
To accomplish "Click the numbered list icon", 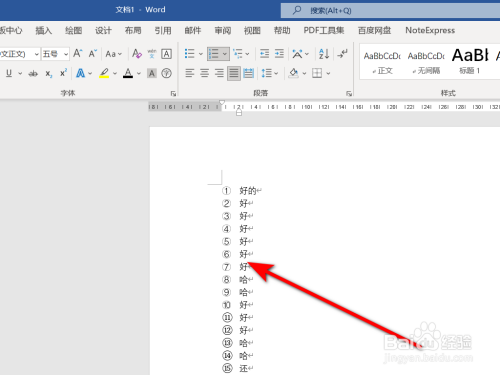I will (x=214, y=54).
